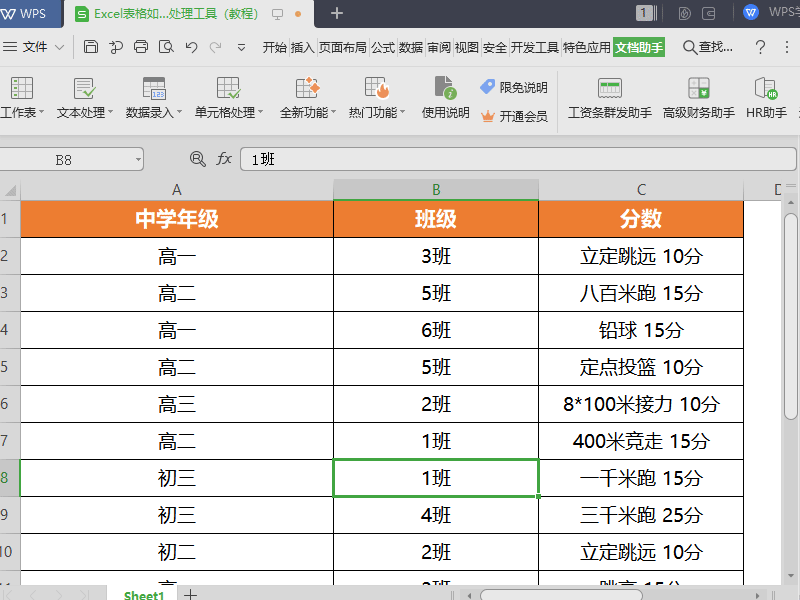Select the Excel表格如...处理工具 document tab
Screen dimensions: 800x600
(x=189, y=14)
